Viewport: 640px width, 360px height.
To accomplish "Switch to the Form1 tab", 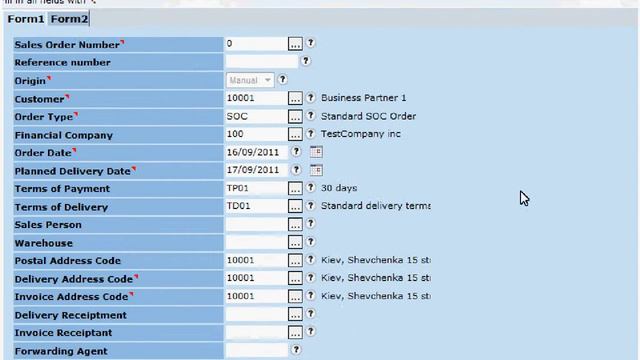I will (x=25, y=19).
